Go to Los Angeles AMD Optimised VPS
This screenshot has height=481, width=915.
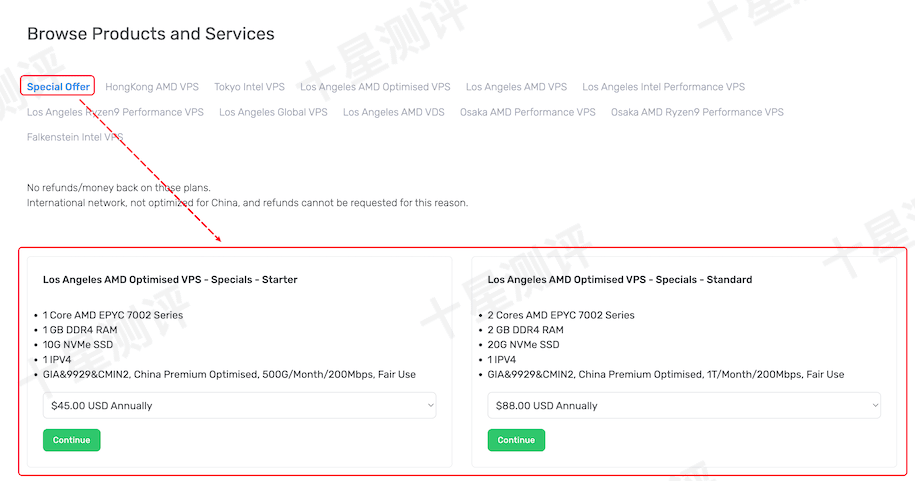click(375, 87)
